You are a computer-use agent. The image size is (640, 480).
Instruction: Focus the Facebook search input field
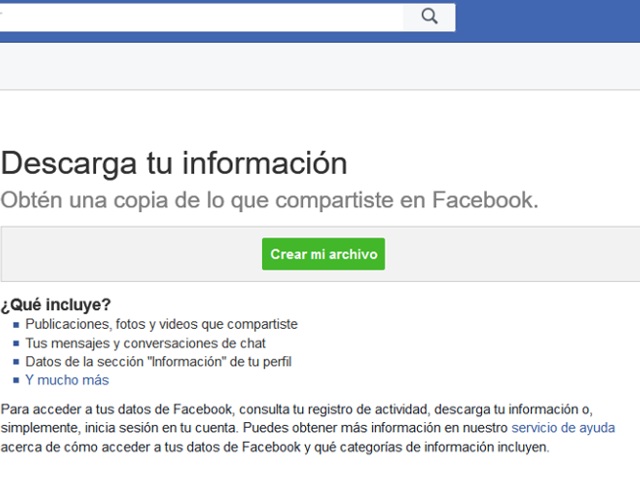coord(202,17)
